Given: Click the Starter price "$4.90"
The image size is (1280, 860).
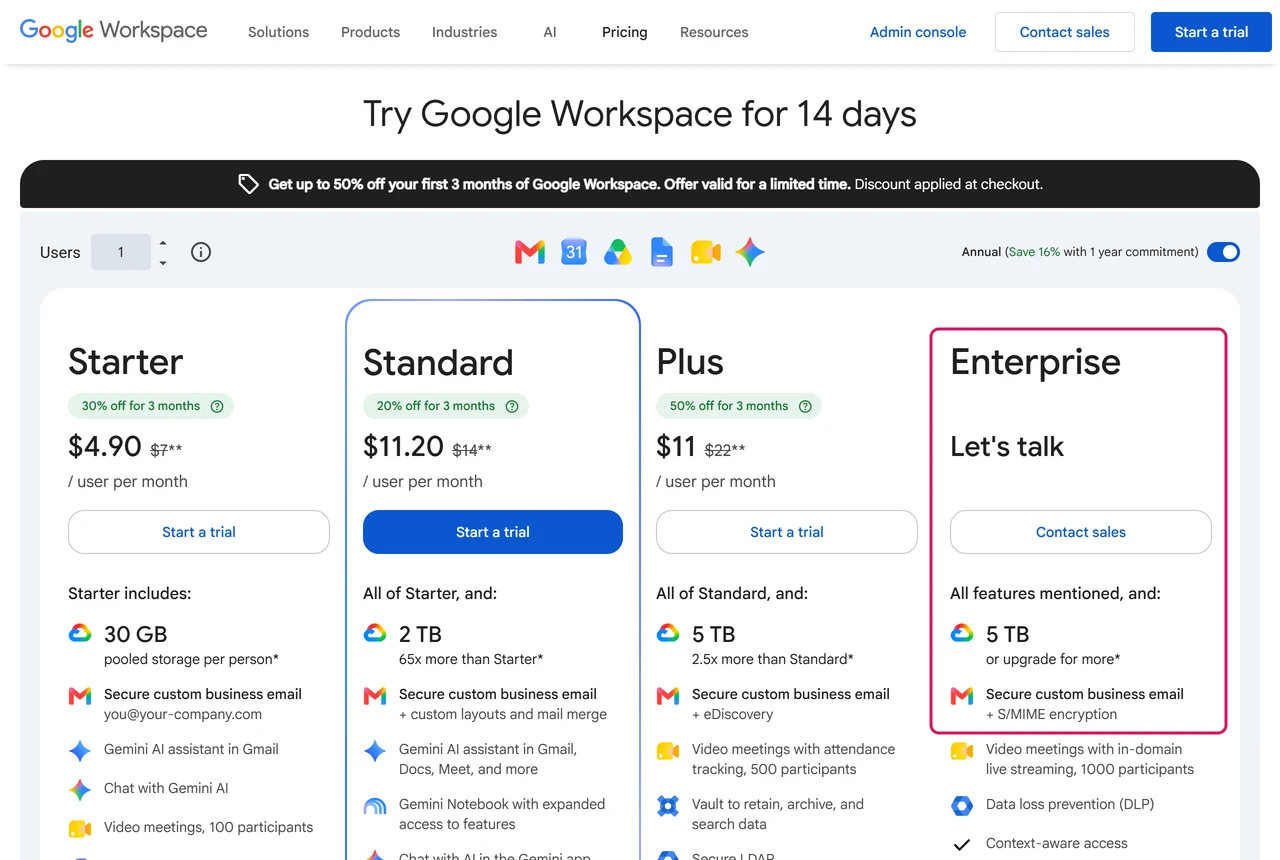Looking at the screenshot, I should tap(105, 446).
